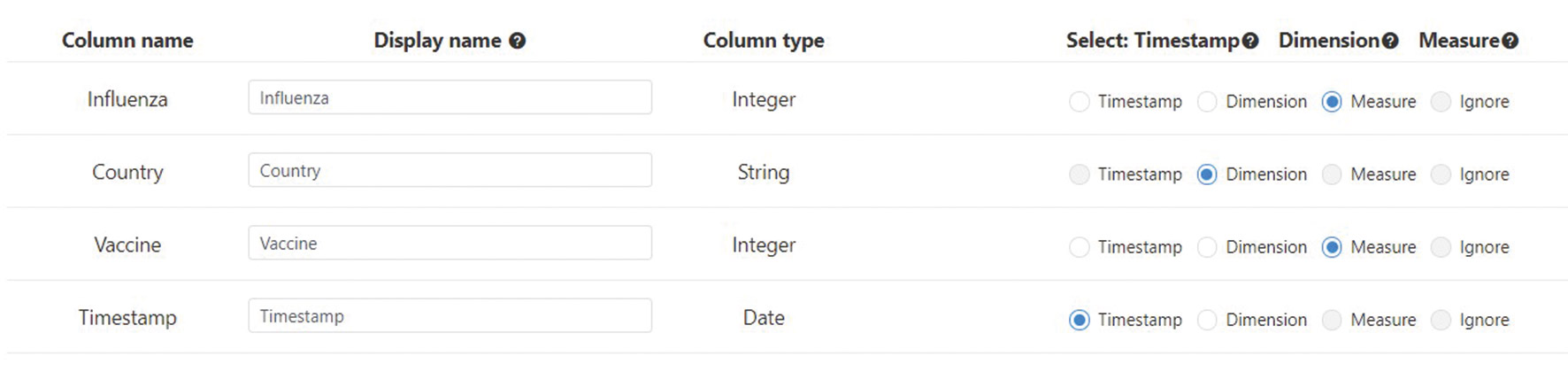
Task: Open the Dimension header help icon
Action: pyautogui.click(x=1390, y=41)
